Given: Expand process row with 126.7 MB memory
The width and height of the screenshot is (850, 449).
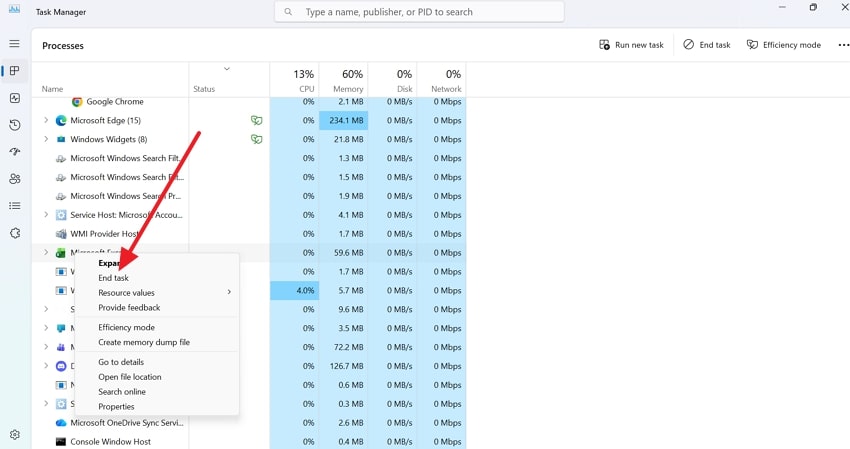Looking at the screenshot, I should [46, 366].
